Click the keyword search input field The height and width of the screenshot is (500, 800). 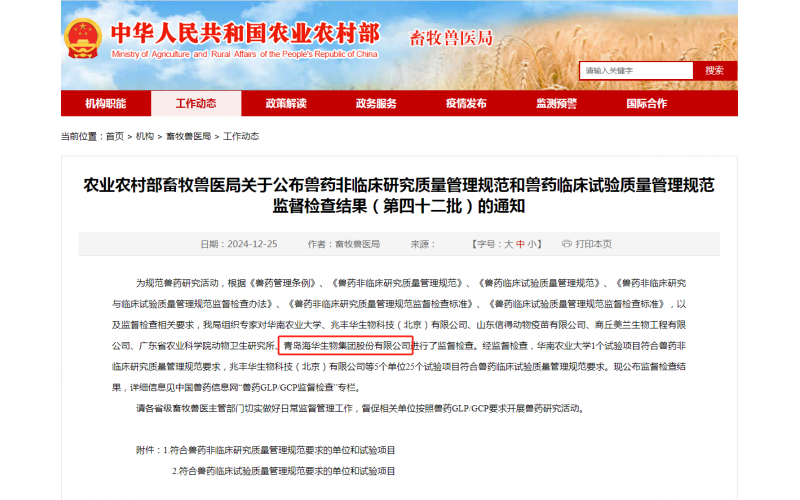636,70
